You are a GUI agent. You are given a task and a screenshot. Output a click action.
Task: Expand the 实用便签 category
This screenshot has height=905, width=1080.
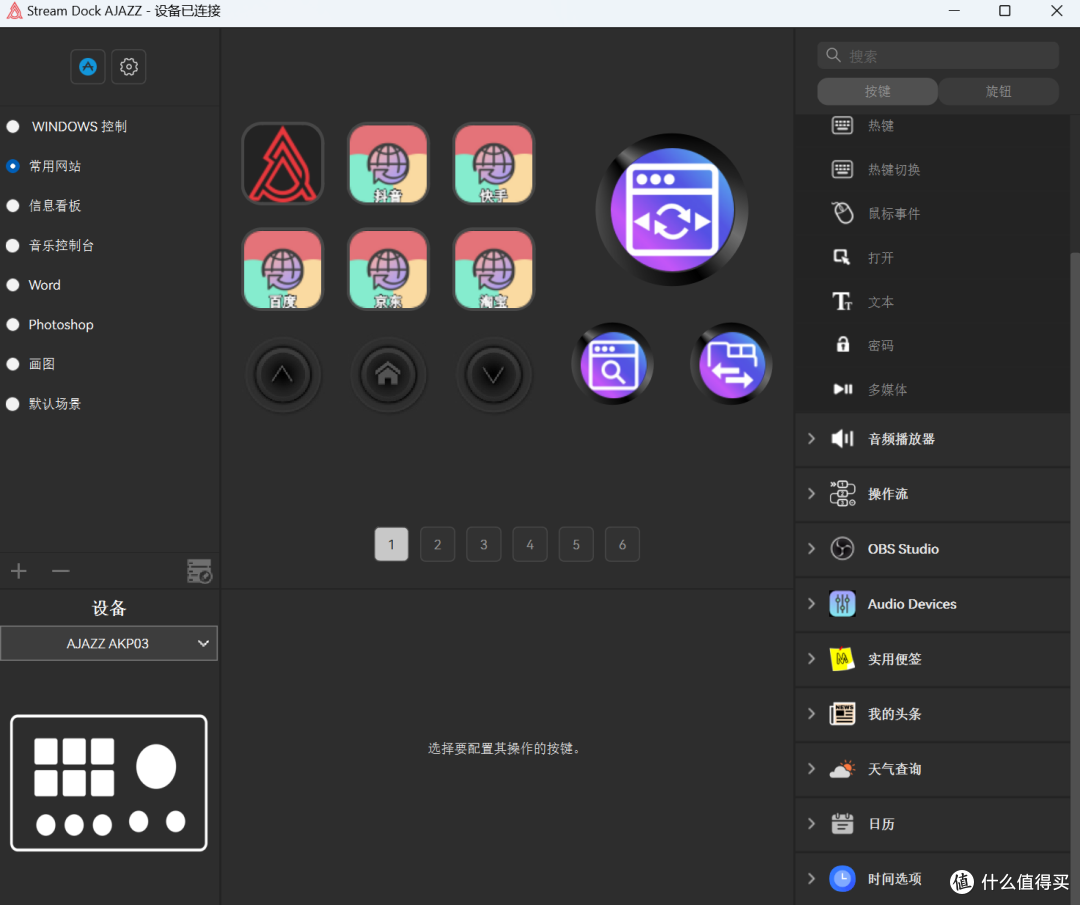(933, 659)
